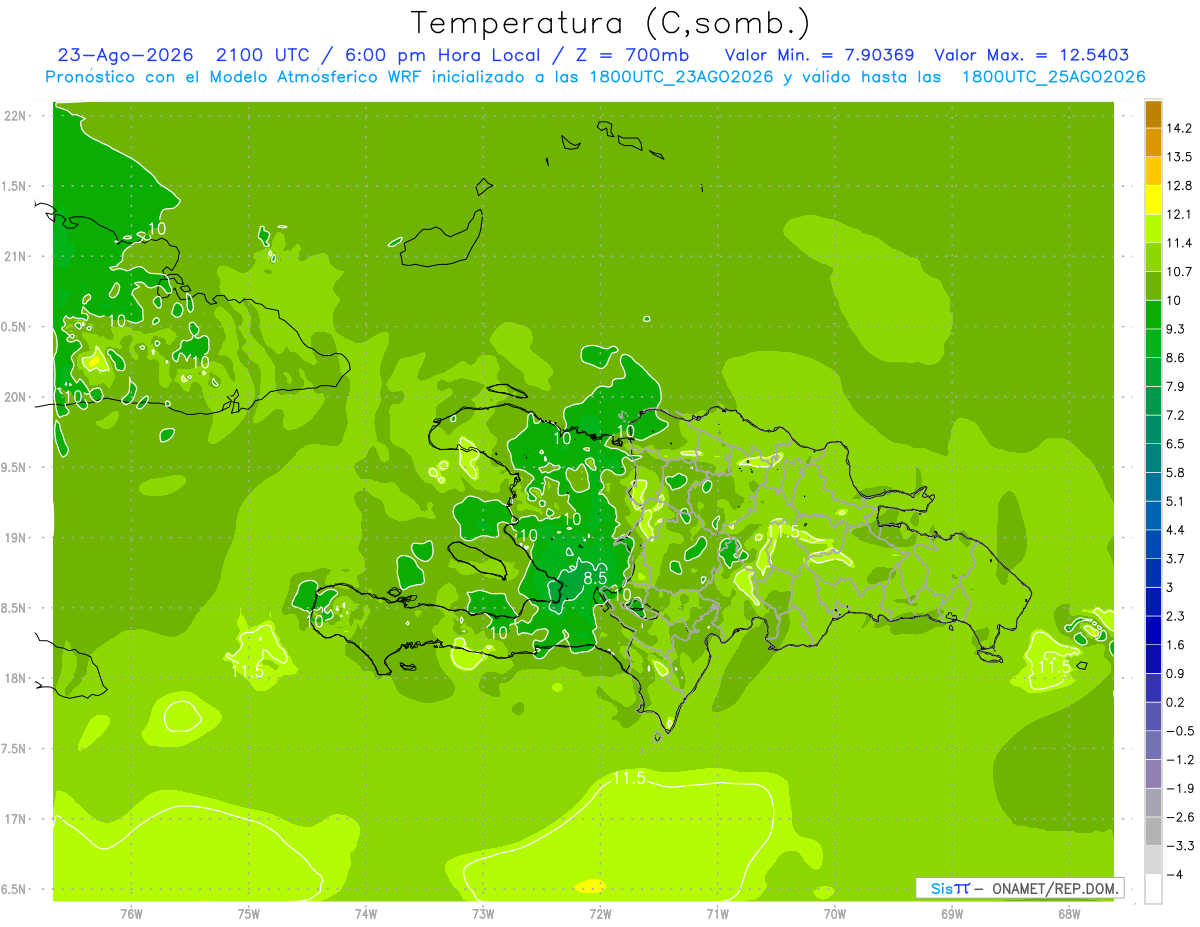Click the purple swatch between -1.9 and -1.2

pyautogui.click(x=1153, y=774)
